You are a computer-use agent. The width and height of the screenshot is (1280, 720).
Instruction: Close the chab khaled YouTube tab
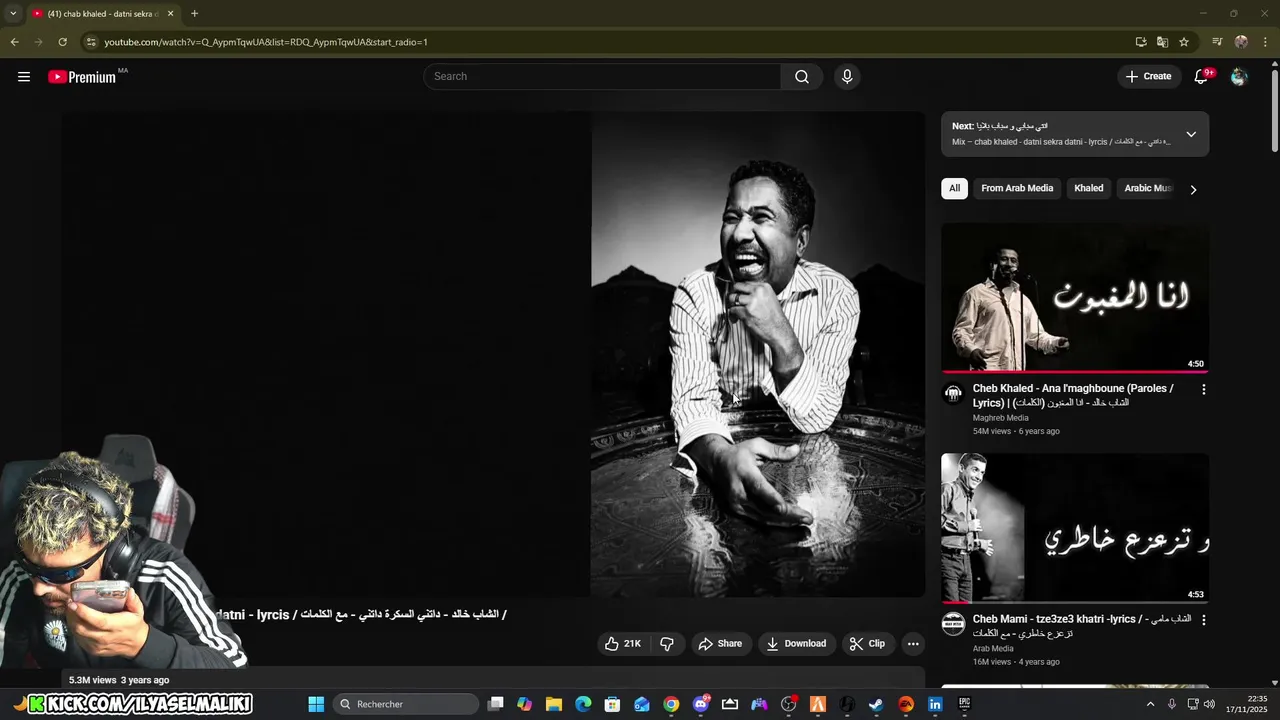(x=171, y=14)
